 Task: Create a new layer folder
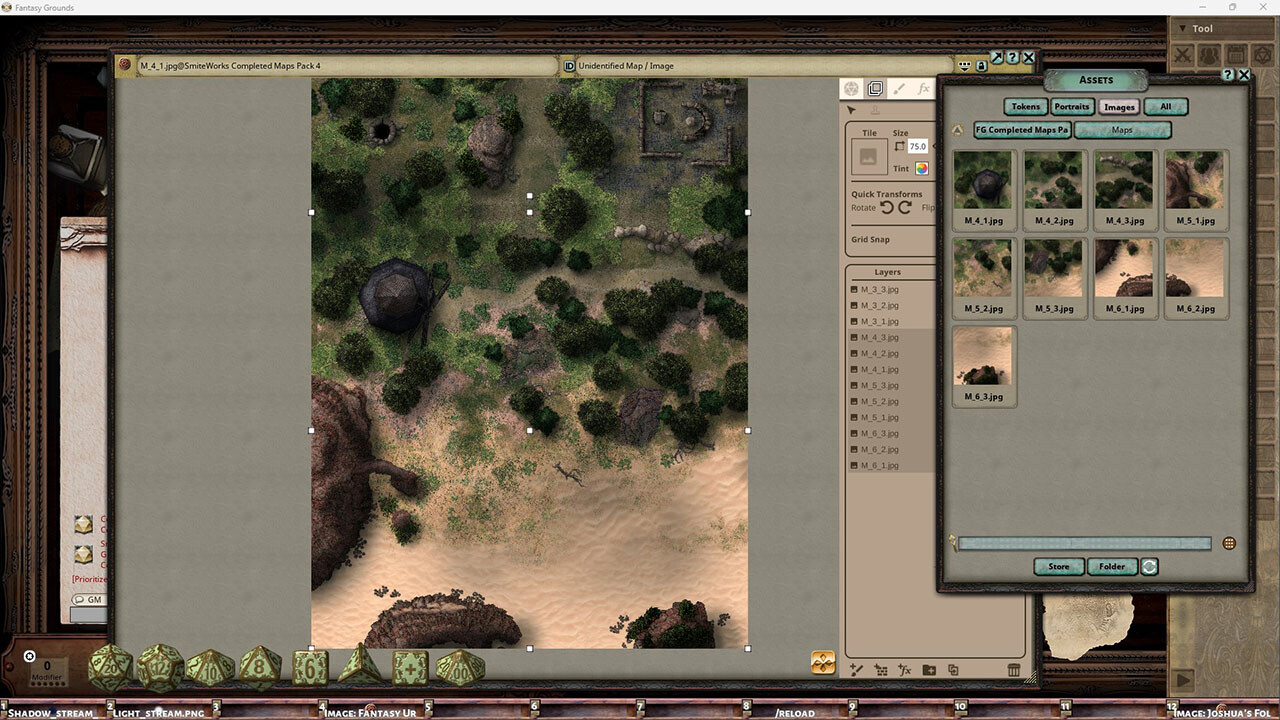[929, 670]
